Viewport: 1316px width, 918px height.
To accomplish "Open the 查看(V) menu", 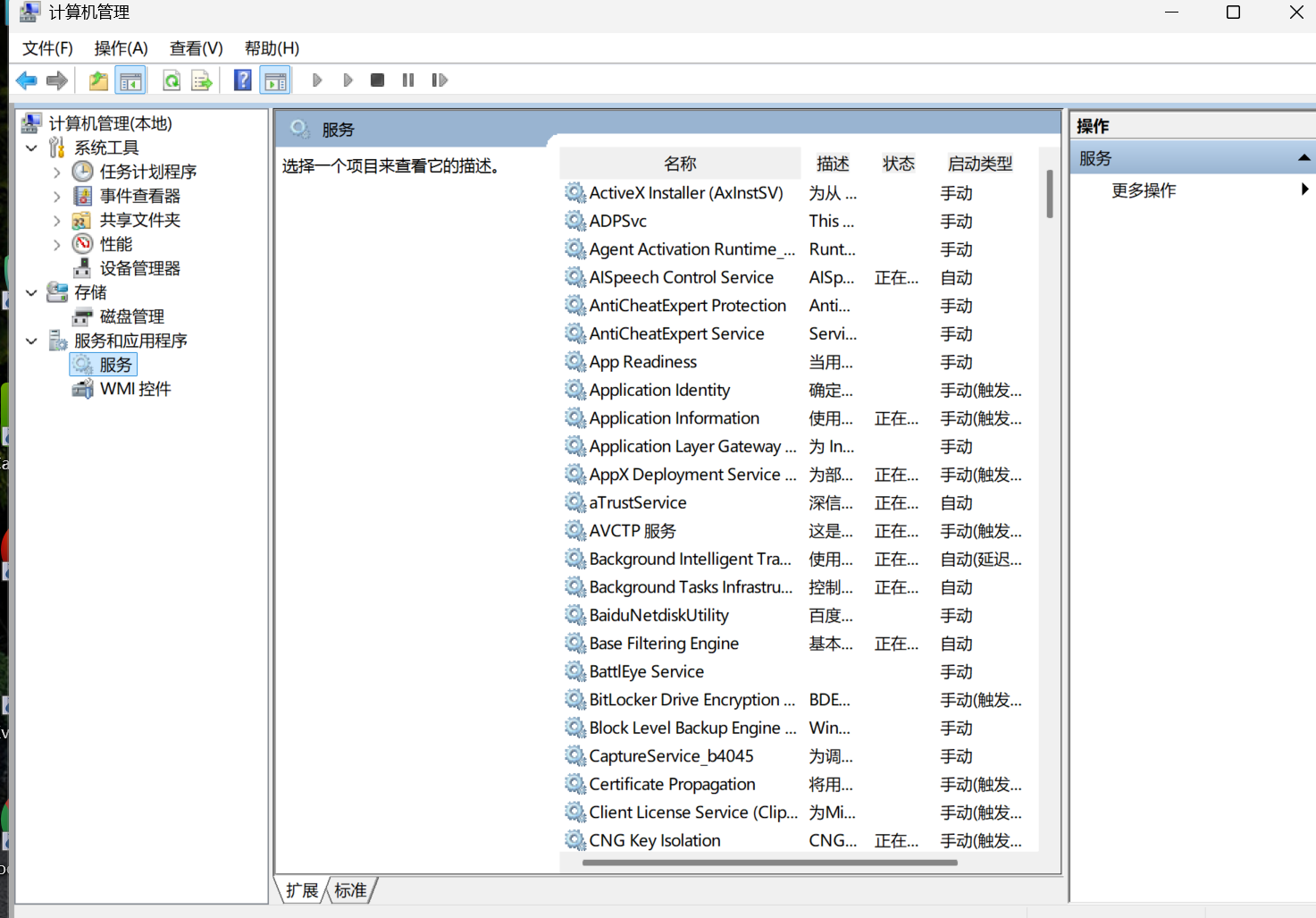I will [x=196, y=48].
